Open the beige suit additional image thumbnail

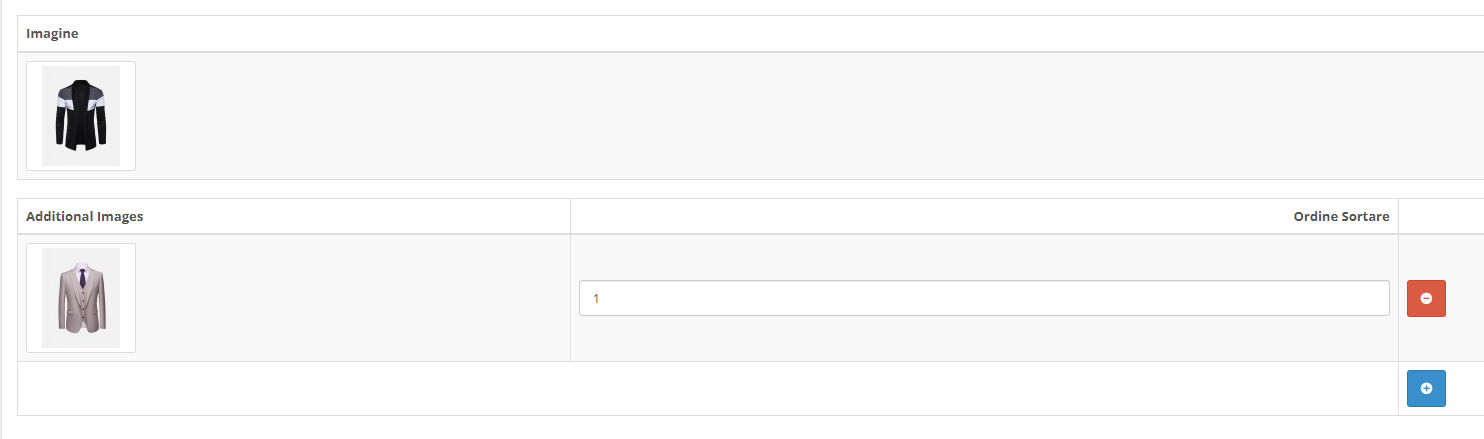(x=81, y=298)
